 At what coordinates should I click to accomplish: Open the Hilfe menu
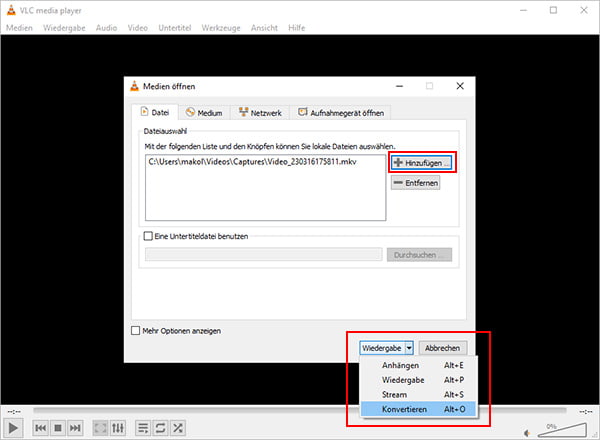pyautogui.click(x=297, y=28)
